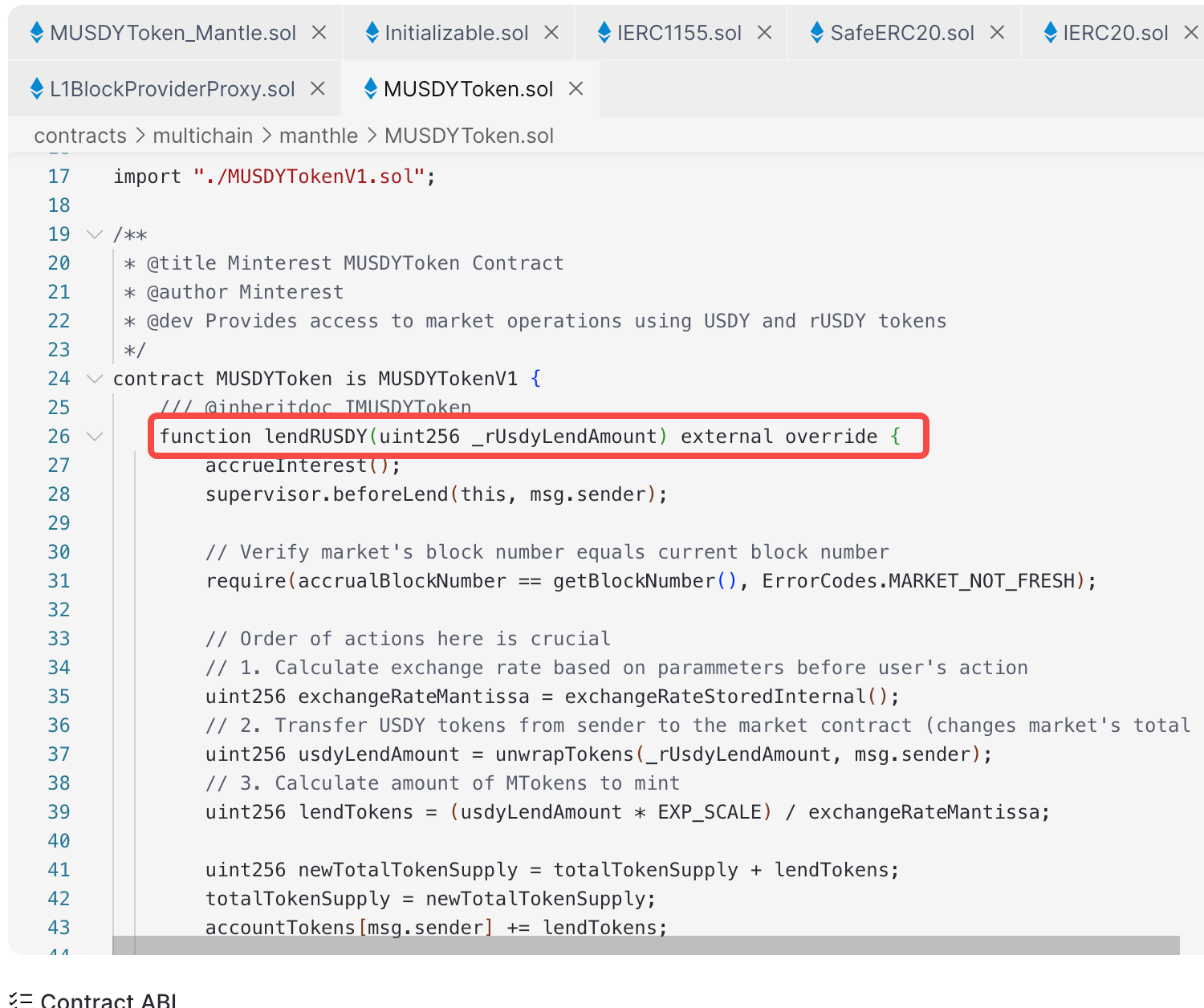Click Ethereum icon on Initializable.sol tab
The width and height of the screenshot is (1204, 1008).
tap(372, 32)
